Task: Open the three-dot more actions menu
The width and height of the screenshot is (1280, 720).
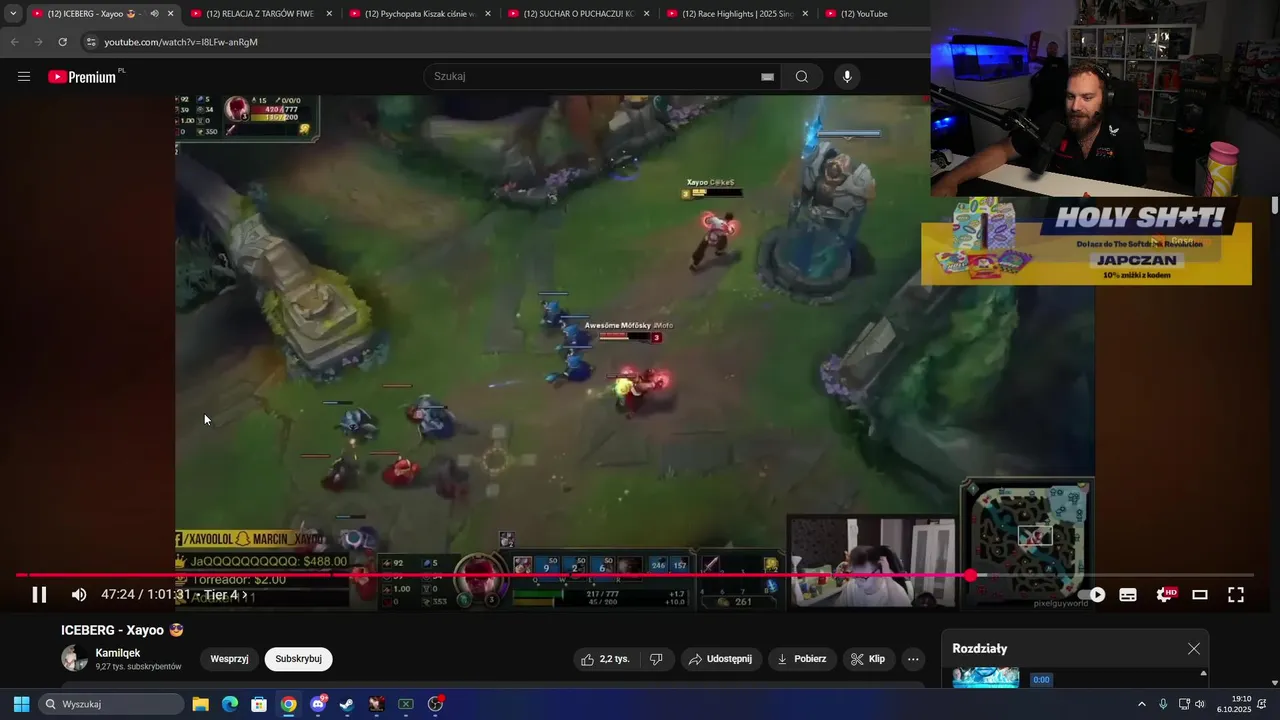Action: pyautogui.click(x=912, y=659)
